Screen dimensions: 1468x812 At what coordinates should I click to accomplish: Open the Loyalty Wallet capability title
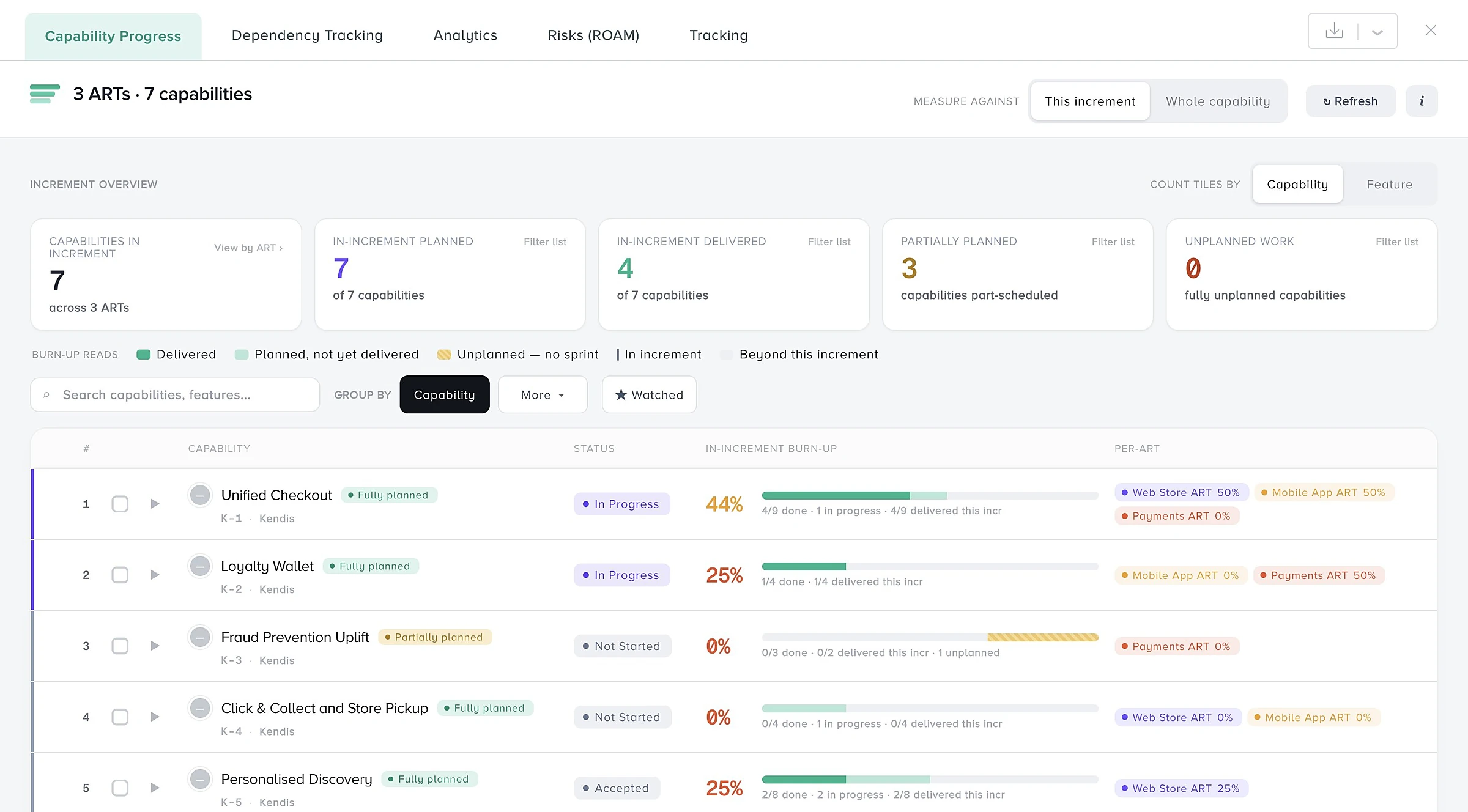click(267, 566)
